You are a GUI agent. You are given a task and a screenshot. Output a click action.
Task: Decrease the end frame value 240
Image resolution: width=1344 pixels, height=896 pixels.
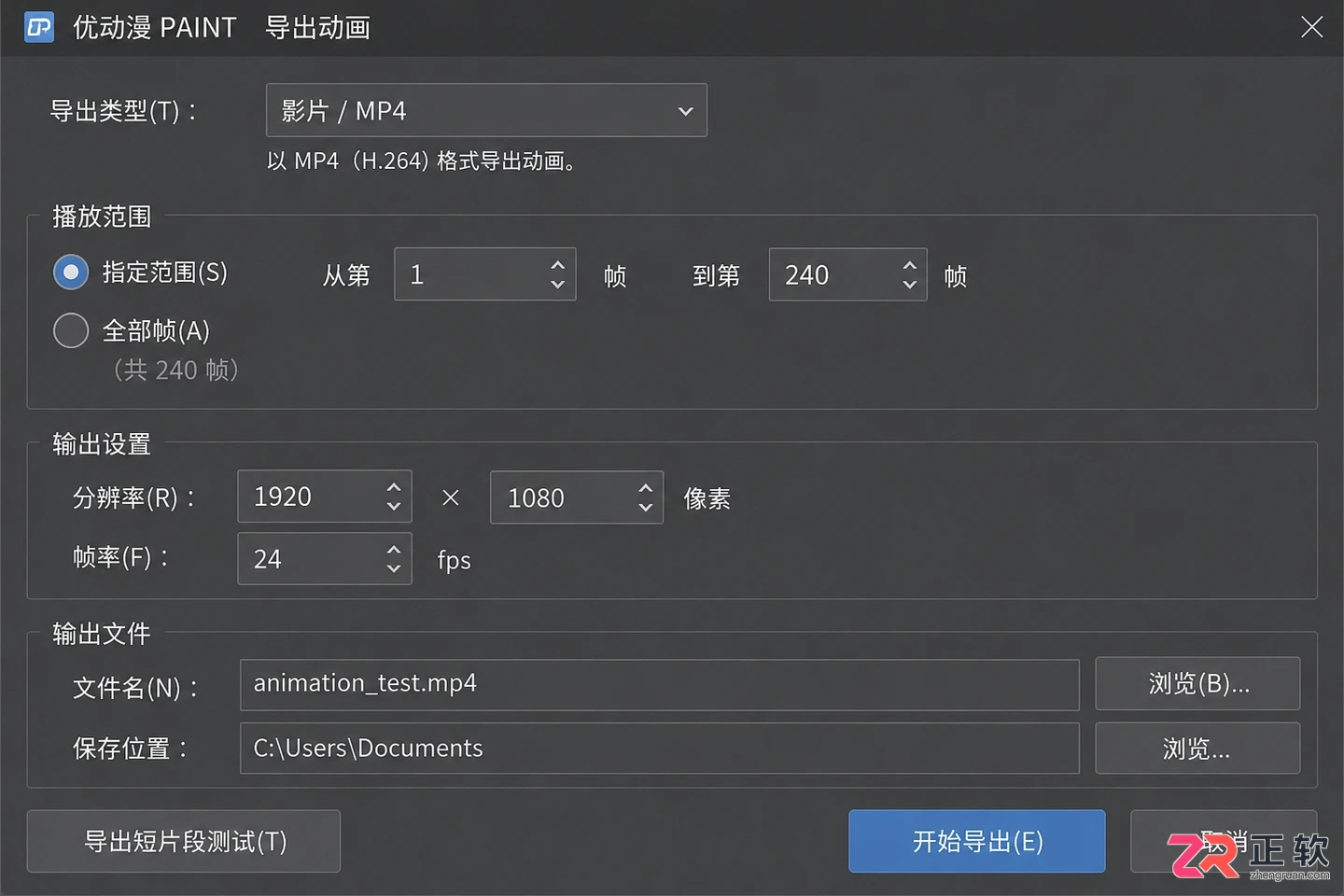pyautogui.click(x=909, y=285)
